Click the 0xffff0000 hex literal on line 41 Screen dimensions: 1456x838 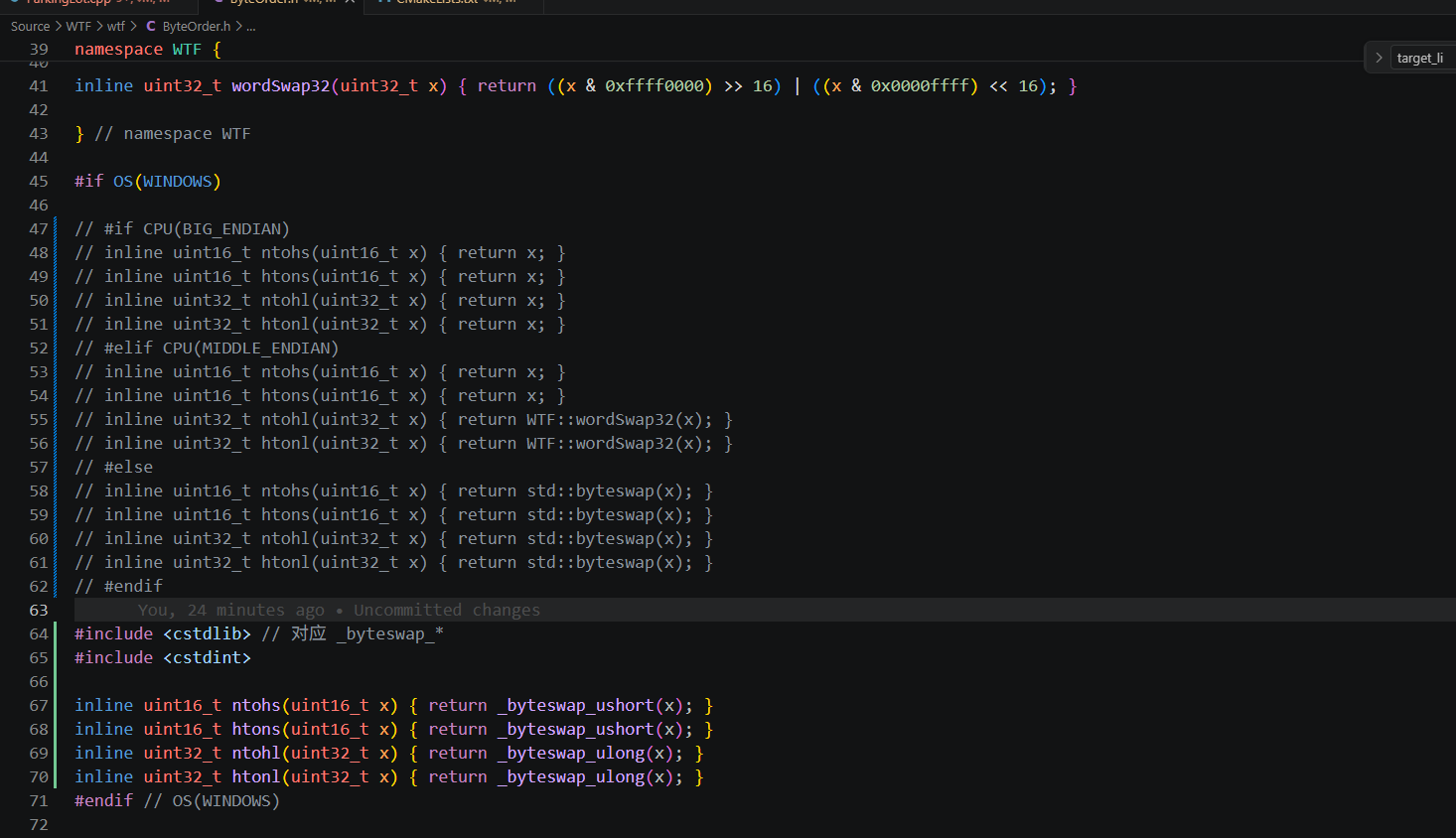(x=655, y=86)
